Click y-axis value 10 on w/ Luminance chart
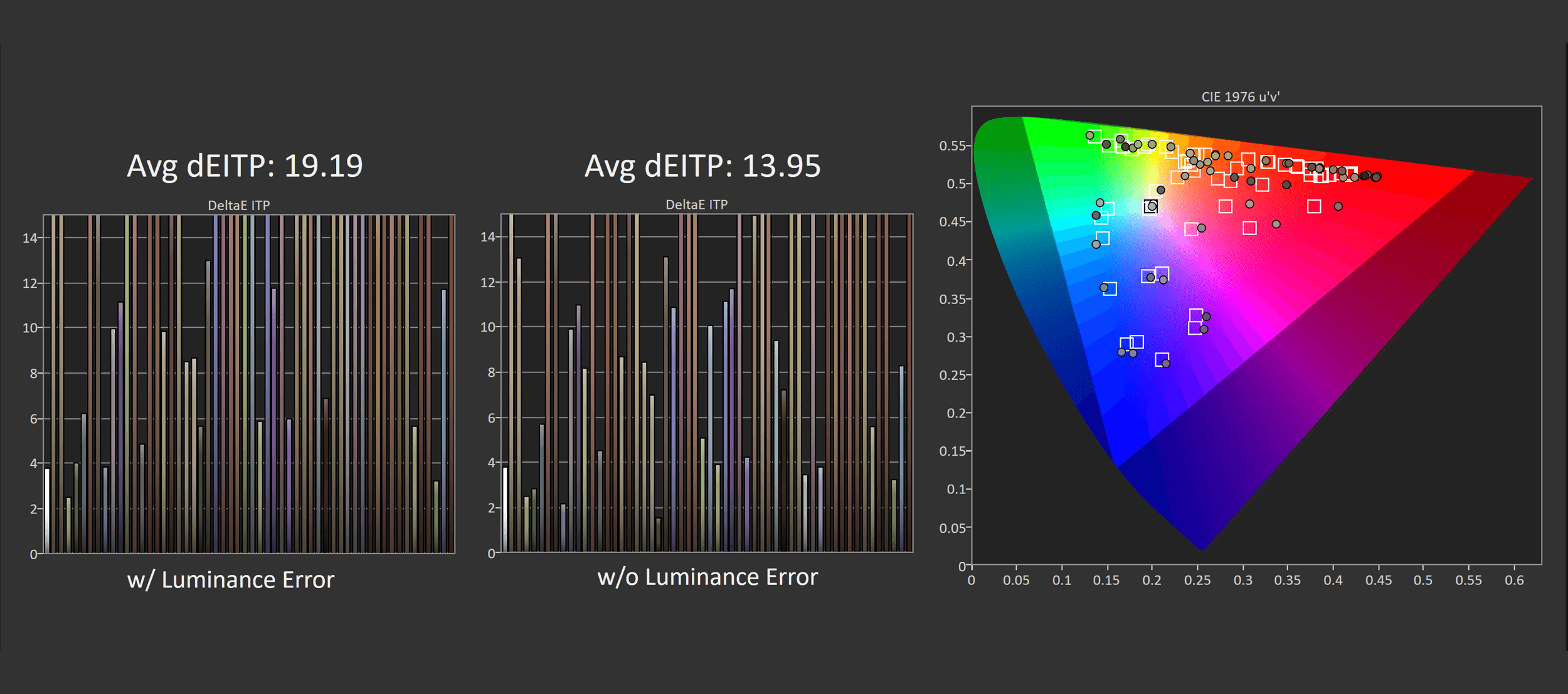The image size is (1568, 694). tap(29, 328)
